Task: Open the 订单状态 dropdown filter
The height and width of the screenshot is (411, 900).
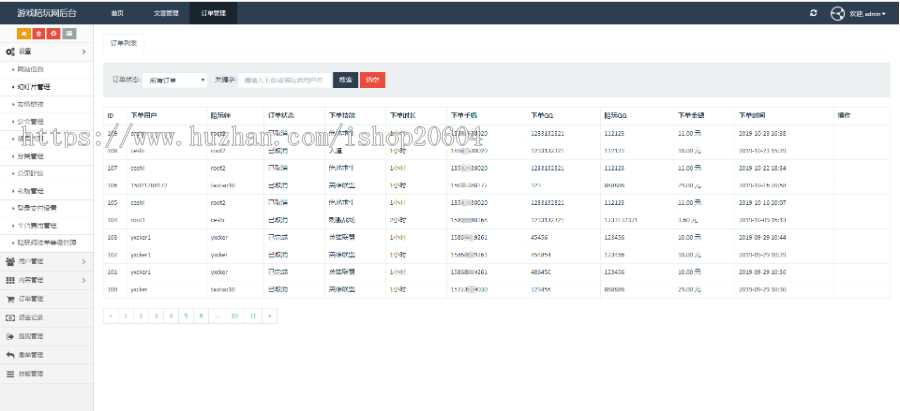Action: tap(175, 79)
